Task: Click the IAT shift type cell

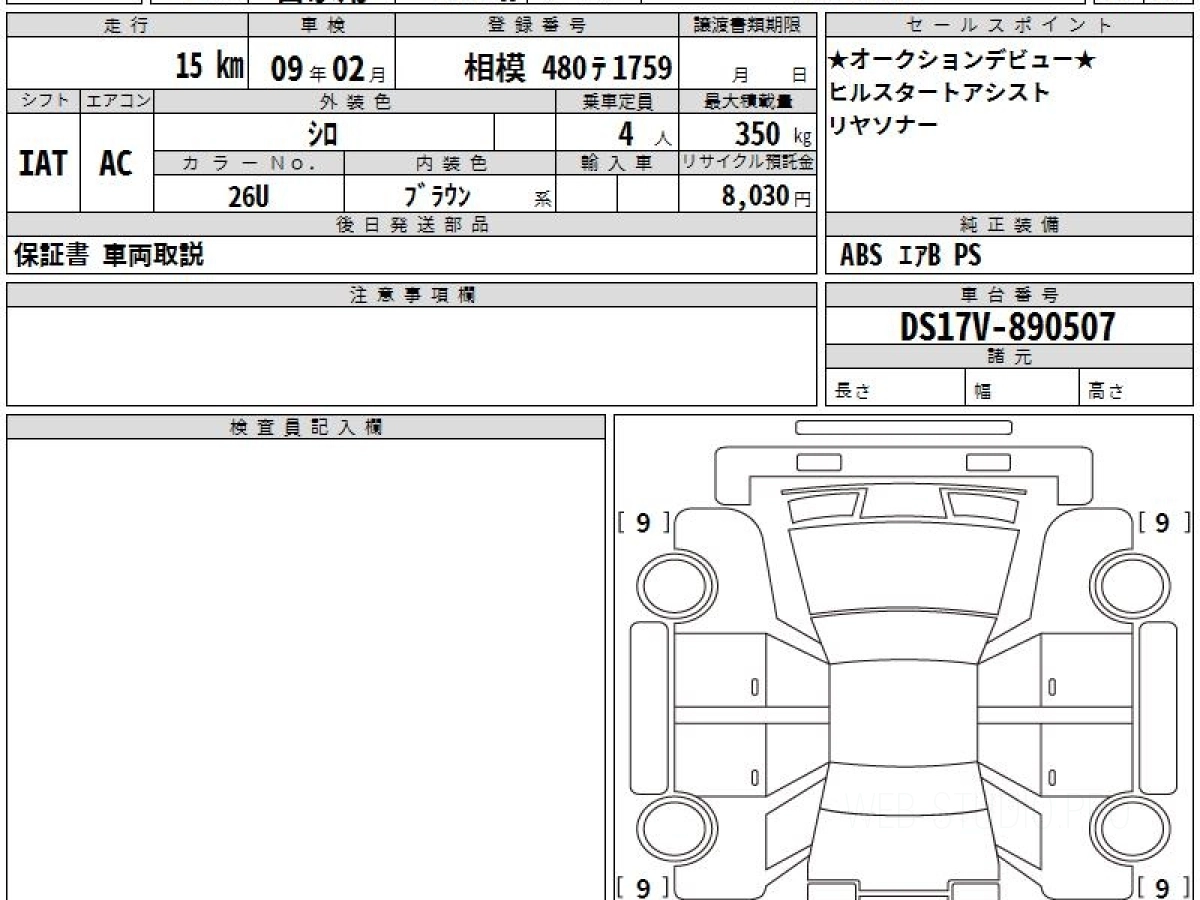Action: 43,163
